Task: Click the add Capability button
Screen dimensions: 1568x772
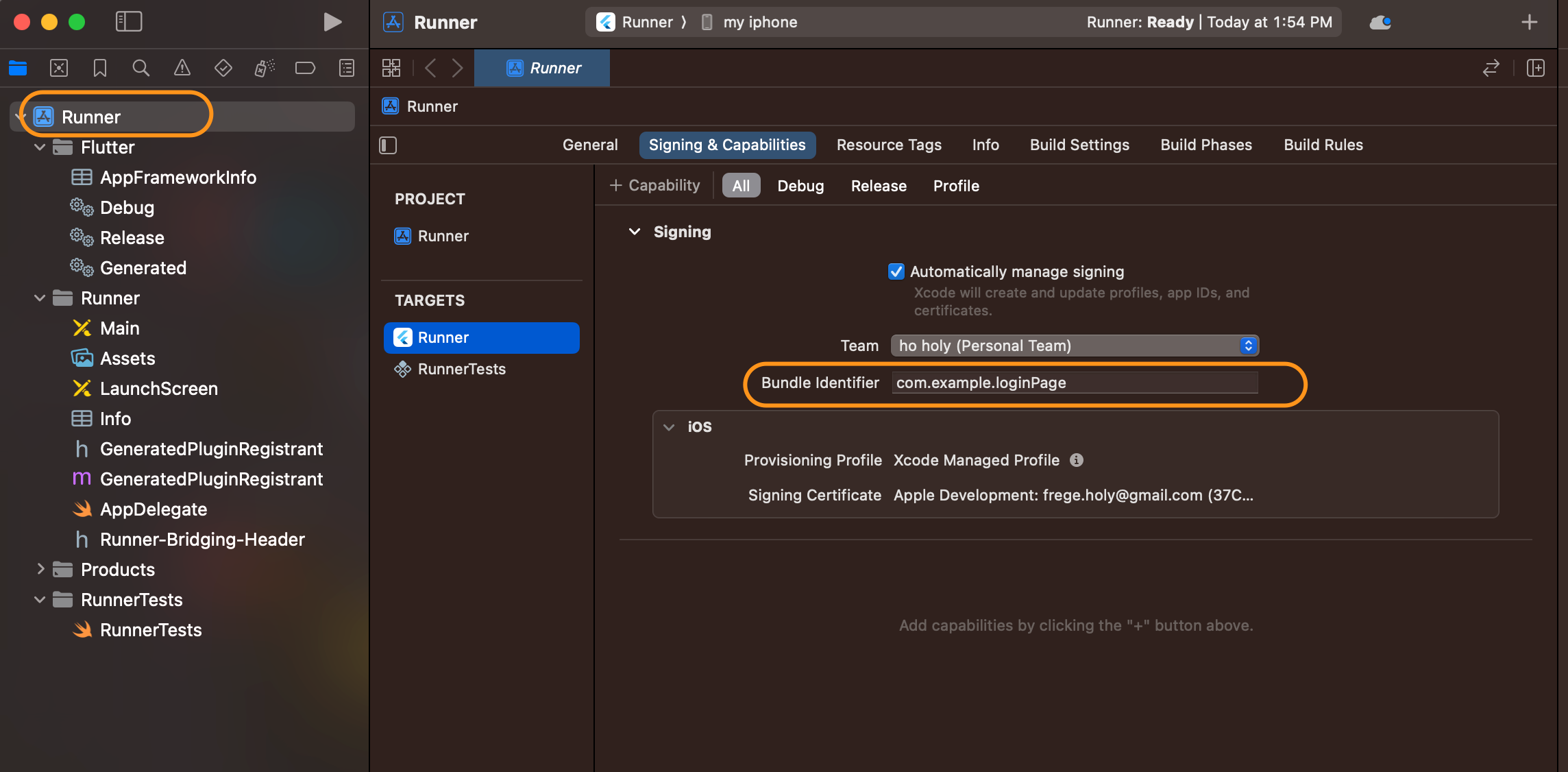Action: click(x=655, y=186)
